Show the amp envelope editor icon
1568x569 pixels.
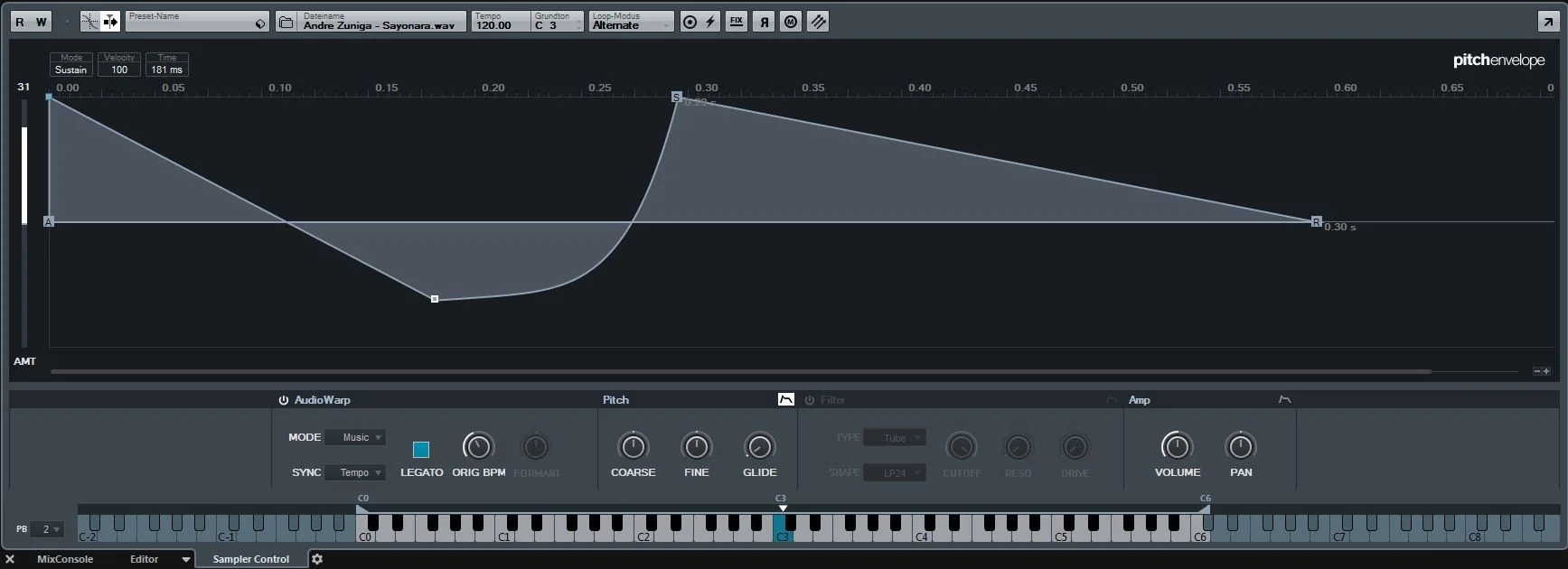(x=1284, y=399)
